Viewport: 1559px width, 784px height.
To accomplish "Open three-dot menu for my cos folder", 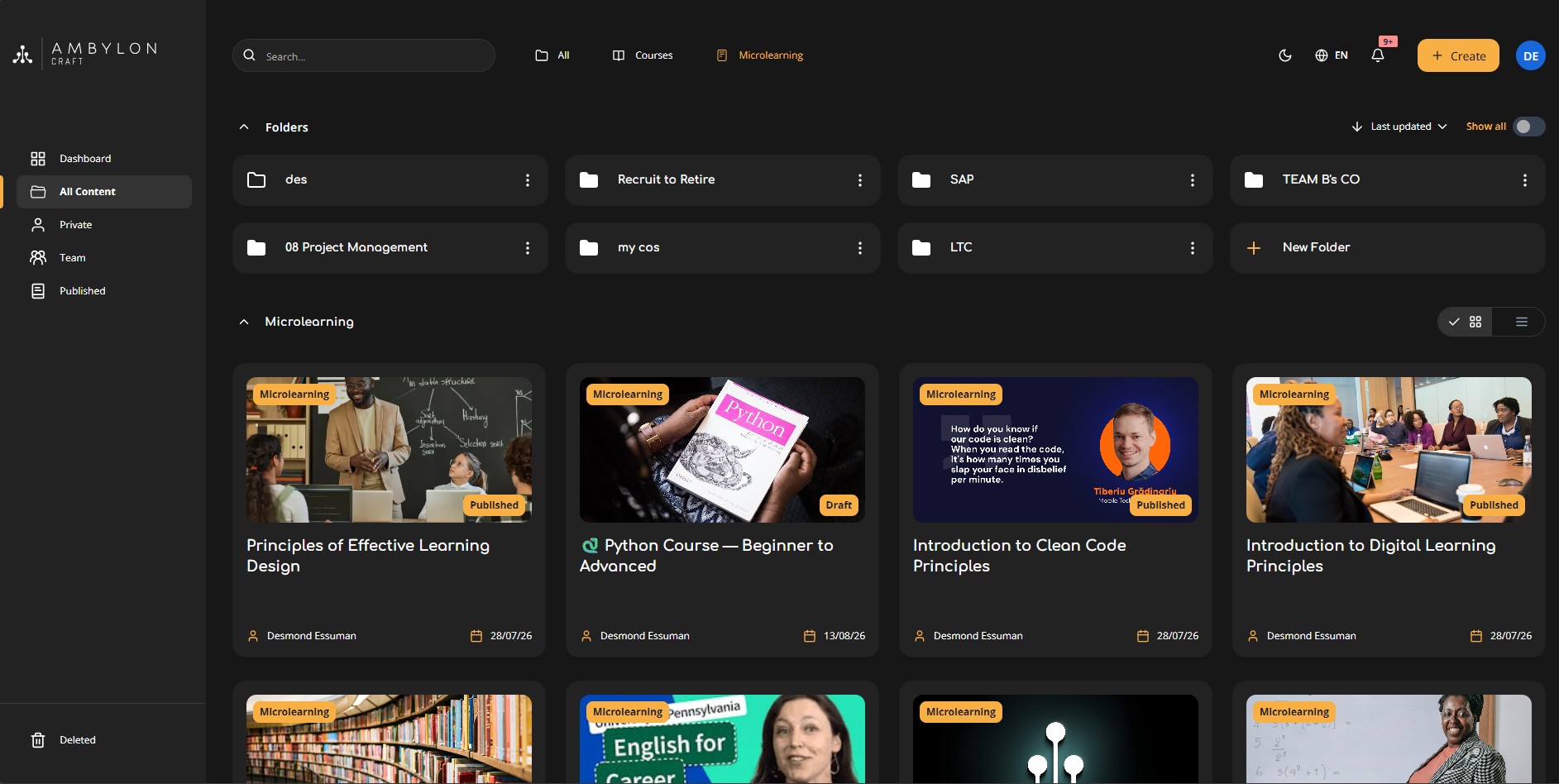I will (860, 248).
